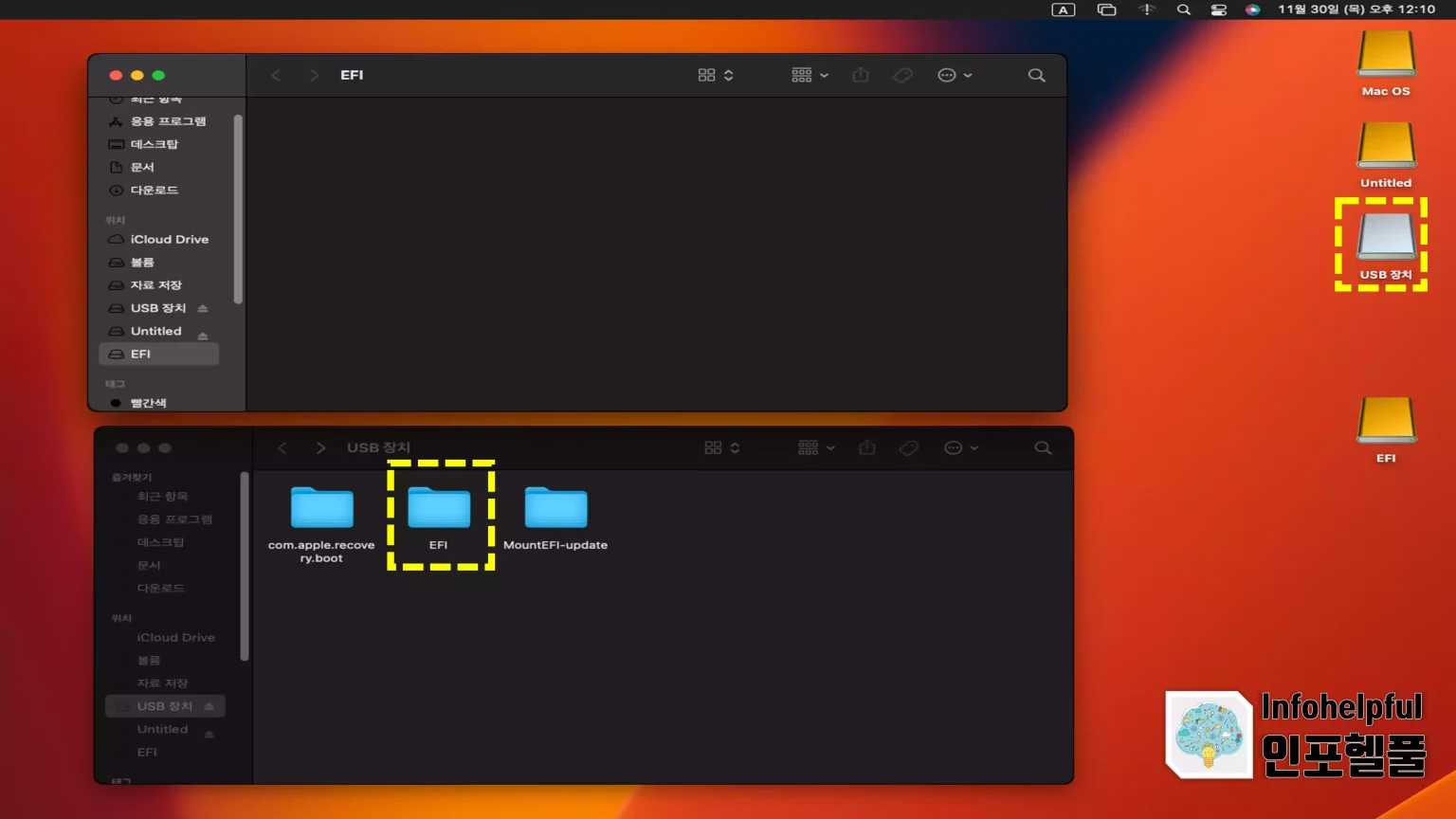This screenshot has width=1456, height=819.
Task: Go forward in the USB 장치 window
Action: [320, 447]
